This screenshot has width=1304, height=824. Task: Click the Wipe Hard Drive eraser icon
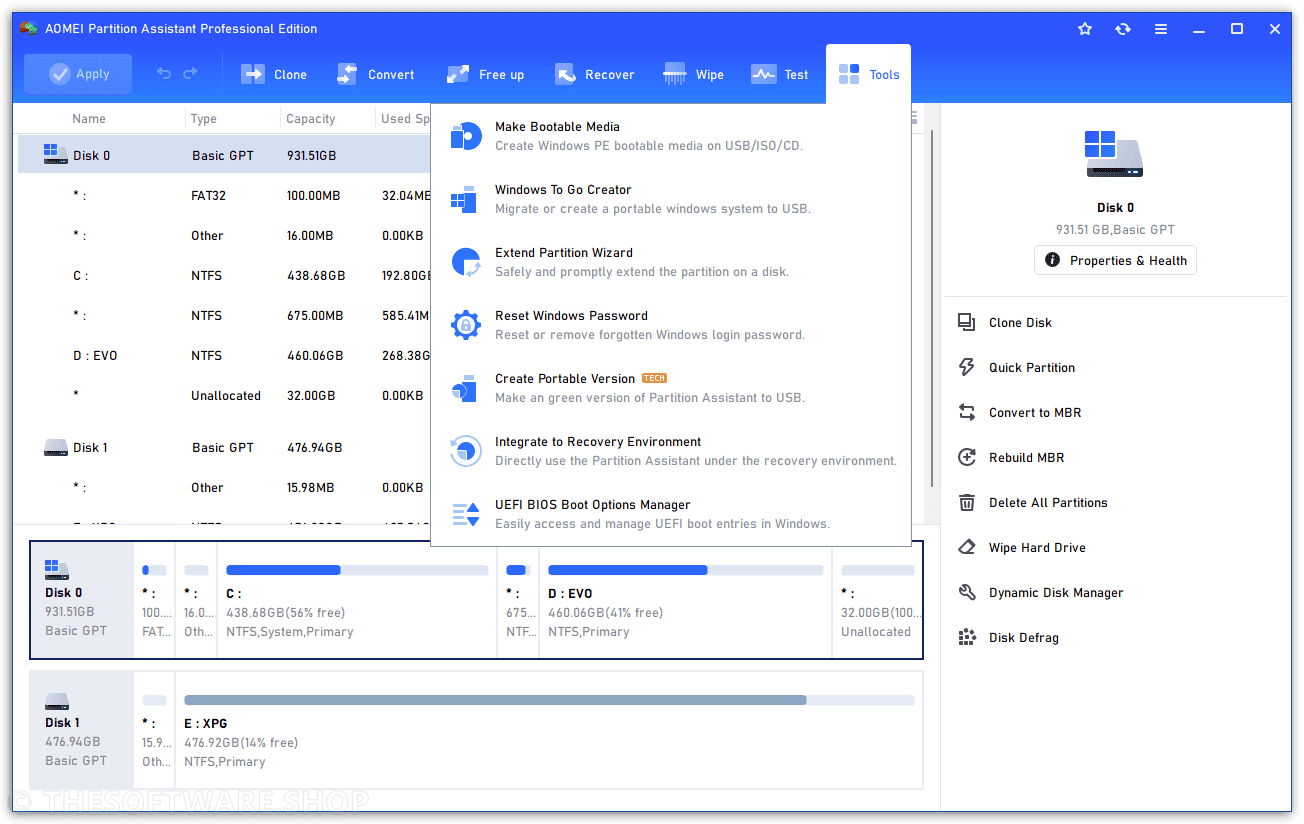coord(967,547)
